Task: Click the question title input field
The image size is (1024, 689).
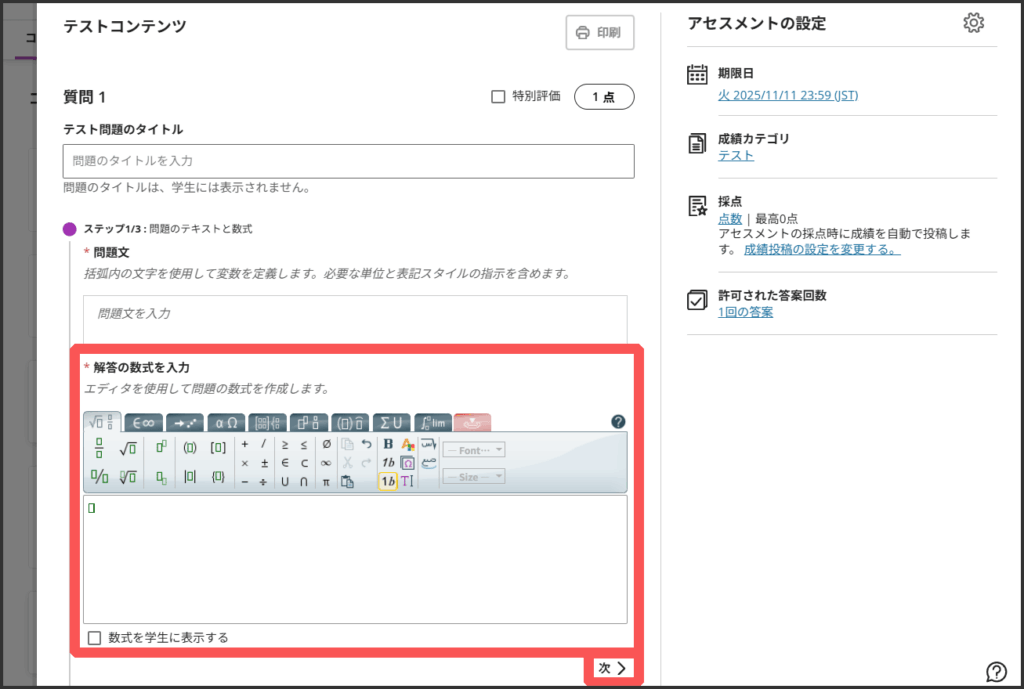Action: pyautogui.click(x=348, y=161)
